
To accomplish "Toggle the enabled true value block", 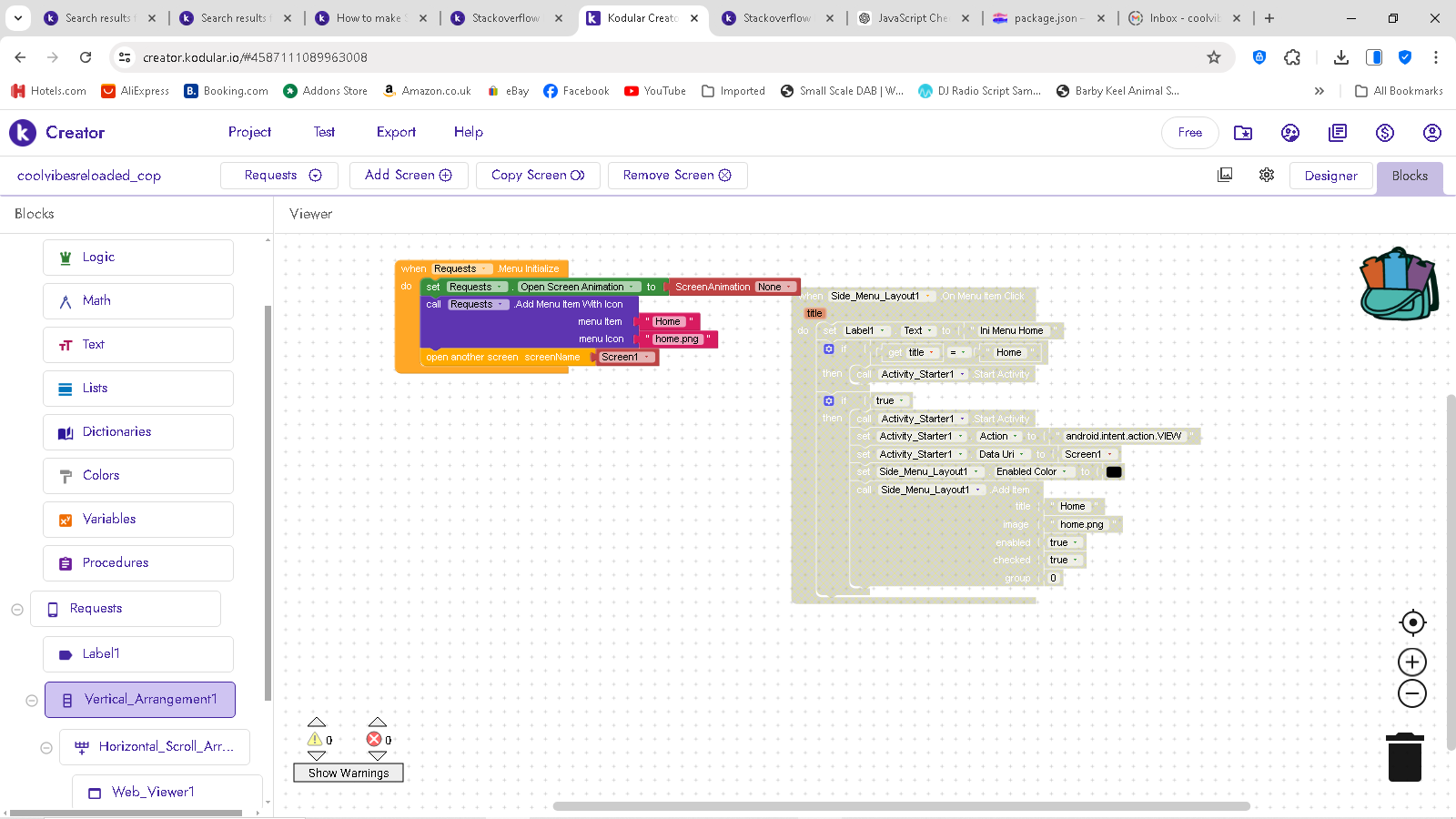I will pyautogui.click(x=1063, y=542).
